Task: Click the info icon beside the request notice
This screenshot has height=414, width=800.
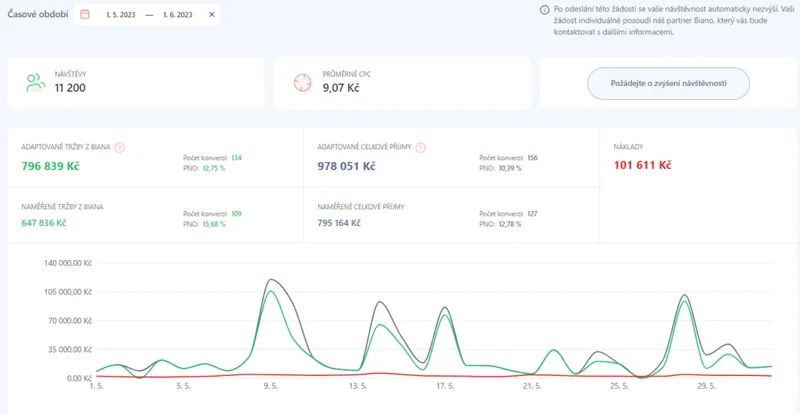Action: coord(544,10)
